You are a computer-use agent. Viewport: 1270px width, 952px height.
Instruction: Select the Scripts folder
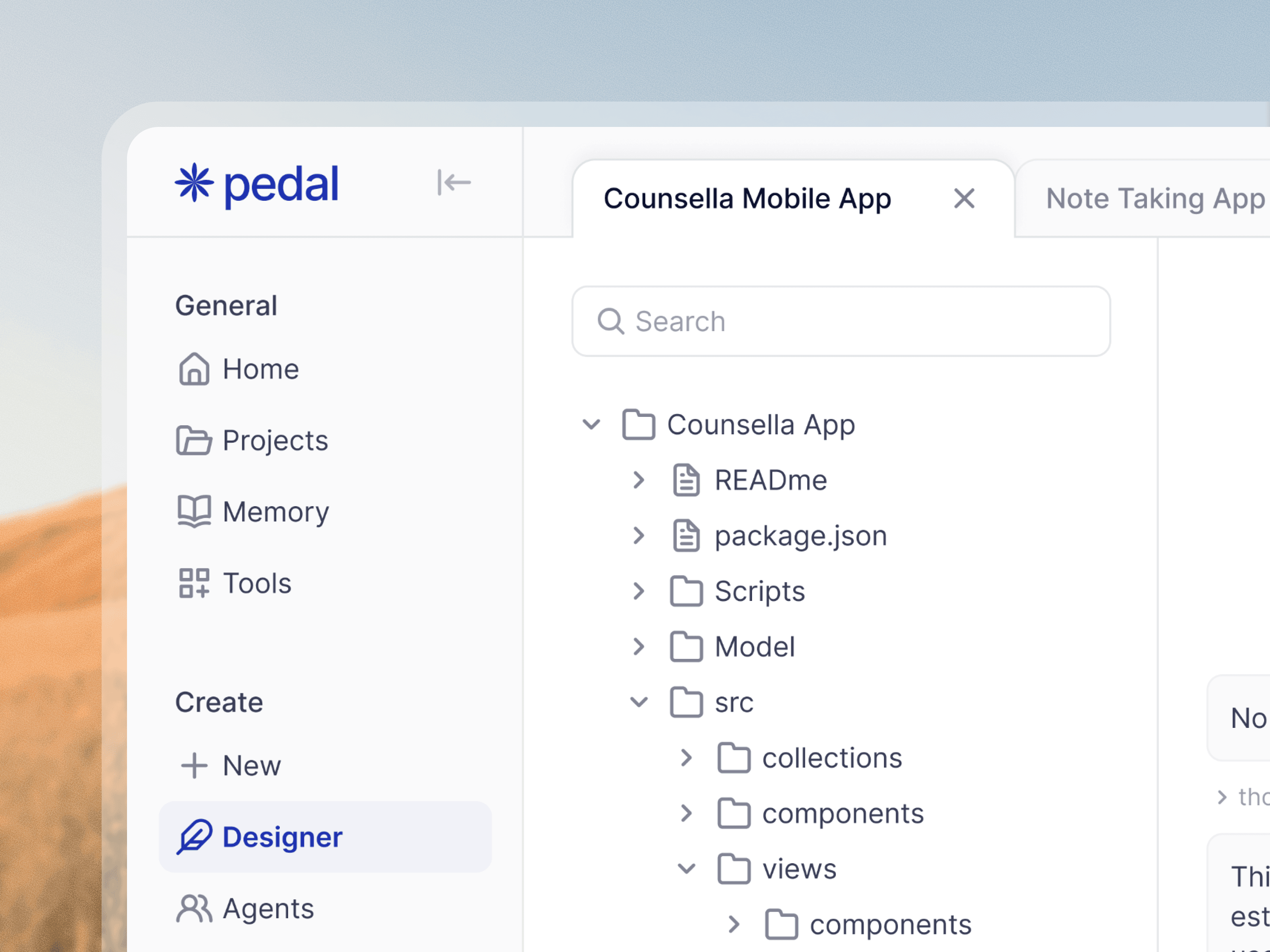(x=760, y=592)
